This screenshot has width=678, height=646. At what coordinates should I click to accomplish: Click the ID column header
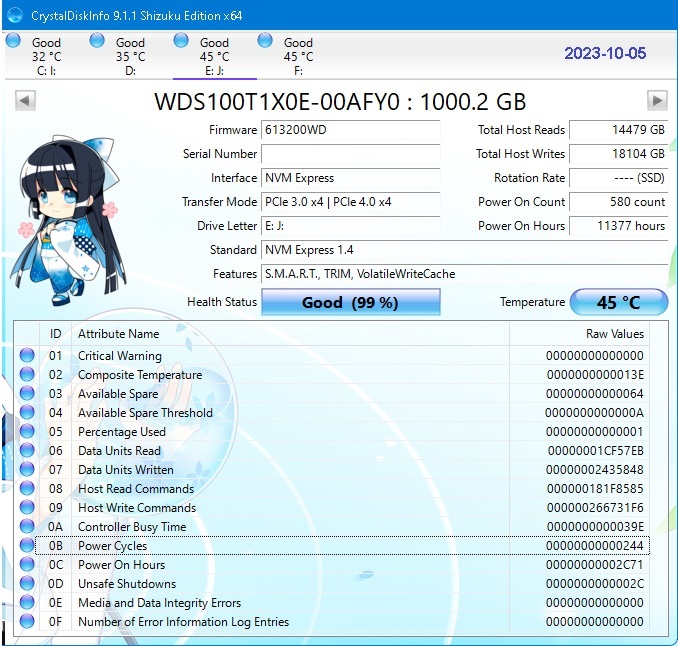pyautogui.click(x=55, y=334)
